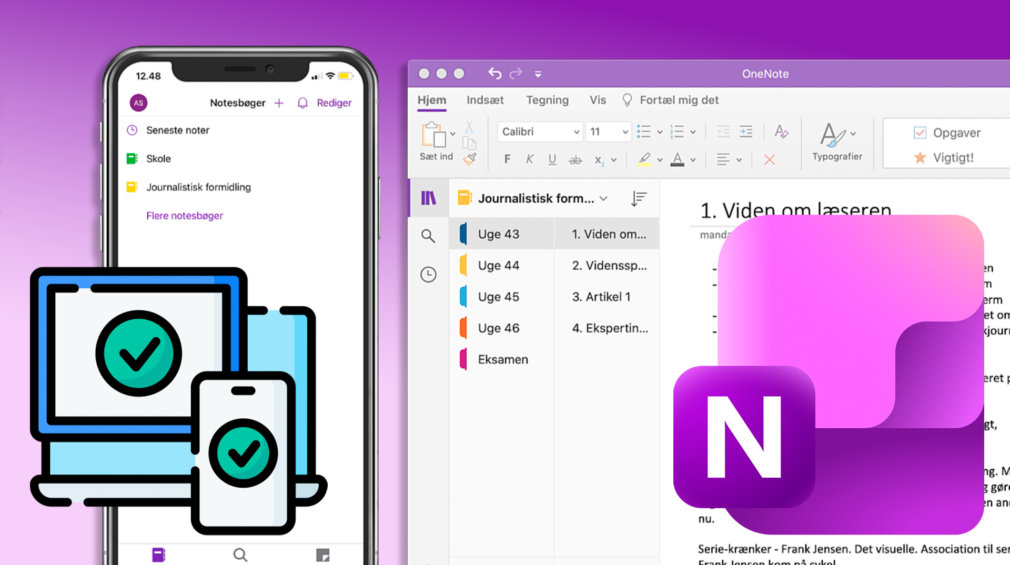Tap the notification bell on phone

(303, 103)
